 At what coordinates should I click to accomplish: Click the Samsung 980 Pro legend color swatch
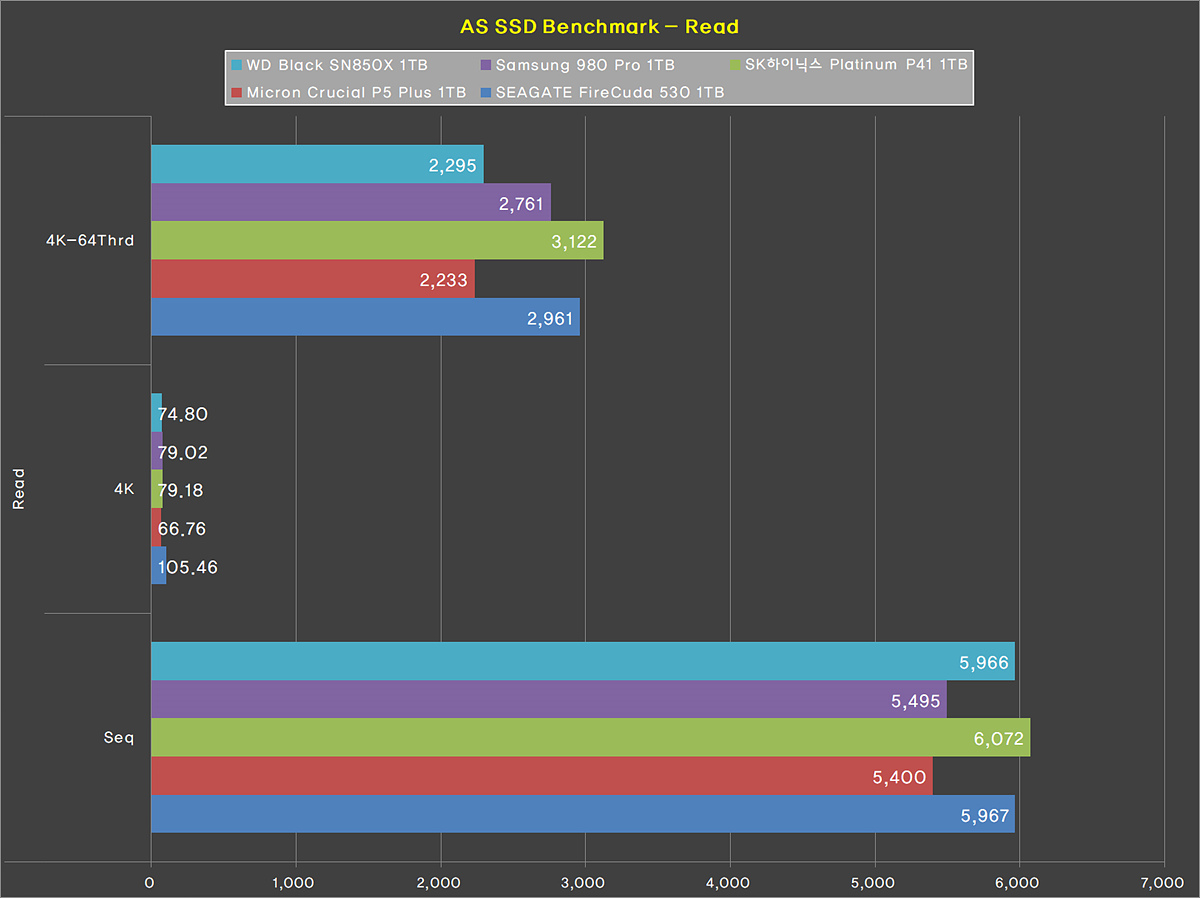(x=487, y=66)
